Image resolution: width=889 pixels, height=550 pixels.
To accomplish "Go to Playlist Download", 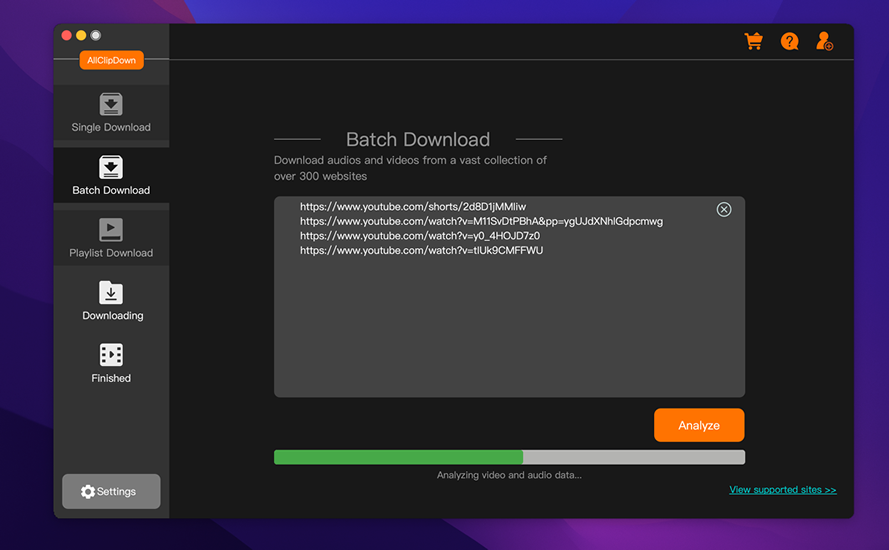I will pyautogui.click(x=111, y=238).
